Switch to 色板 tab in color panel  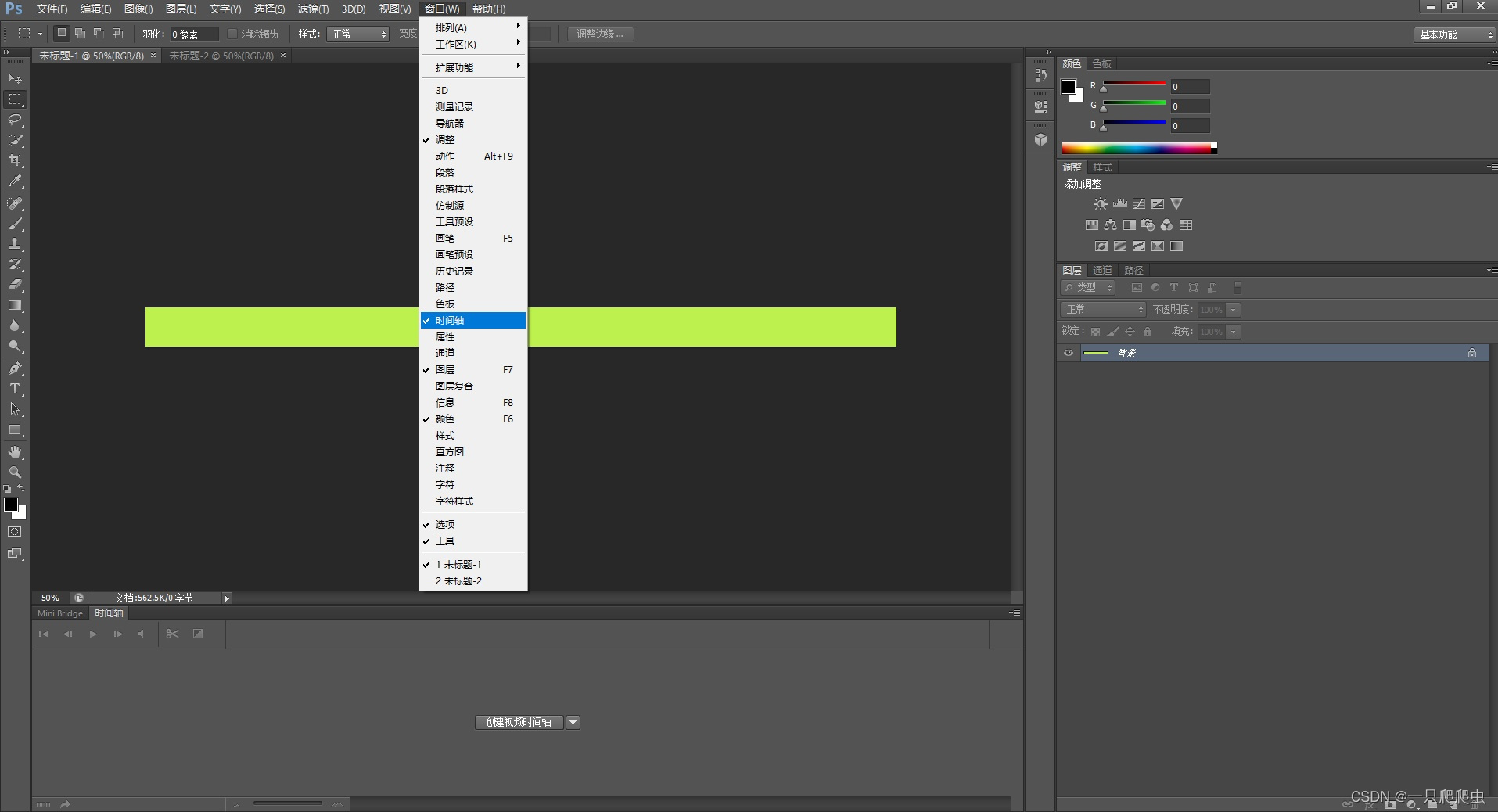pos(1101,63)
